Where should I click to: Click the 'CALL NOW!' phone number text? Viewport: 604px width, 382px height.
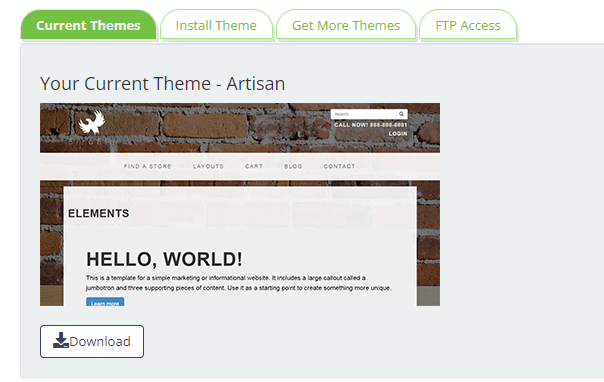[371, 125]
